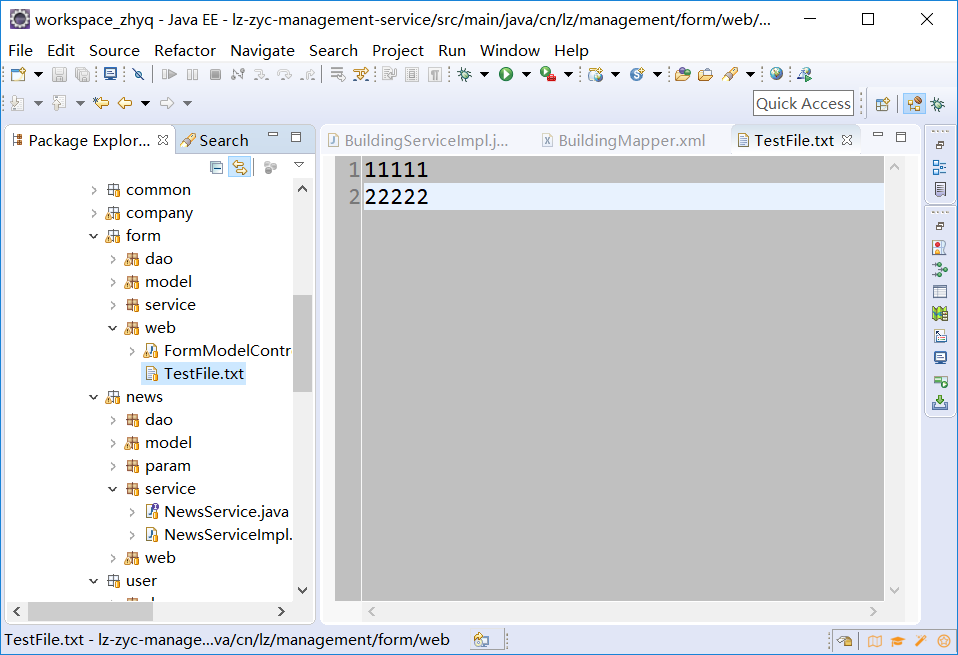Click the Step Into icon
This screenshot has width=958, height=655.
coord(261,75)
